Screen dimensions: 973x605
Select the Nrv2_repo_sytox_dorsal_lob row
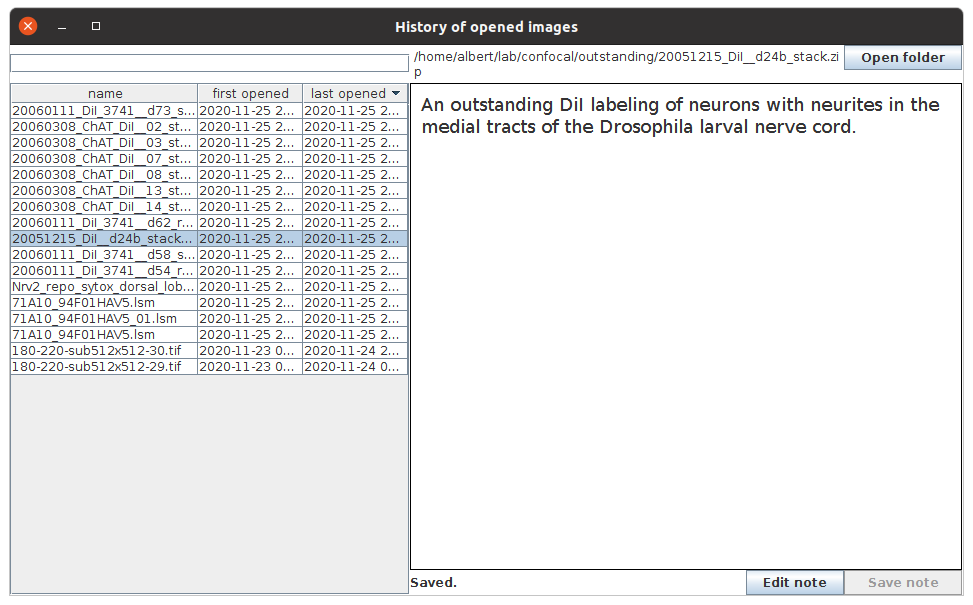[104, 287]
